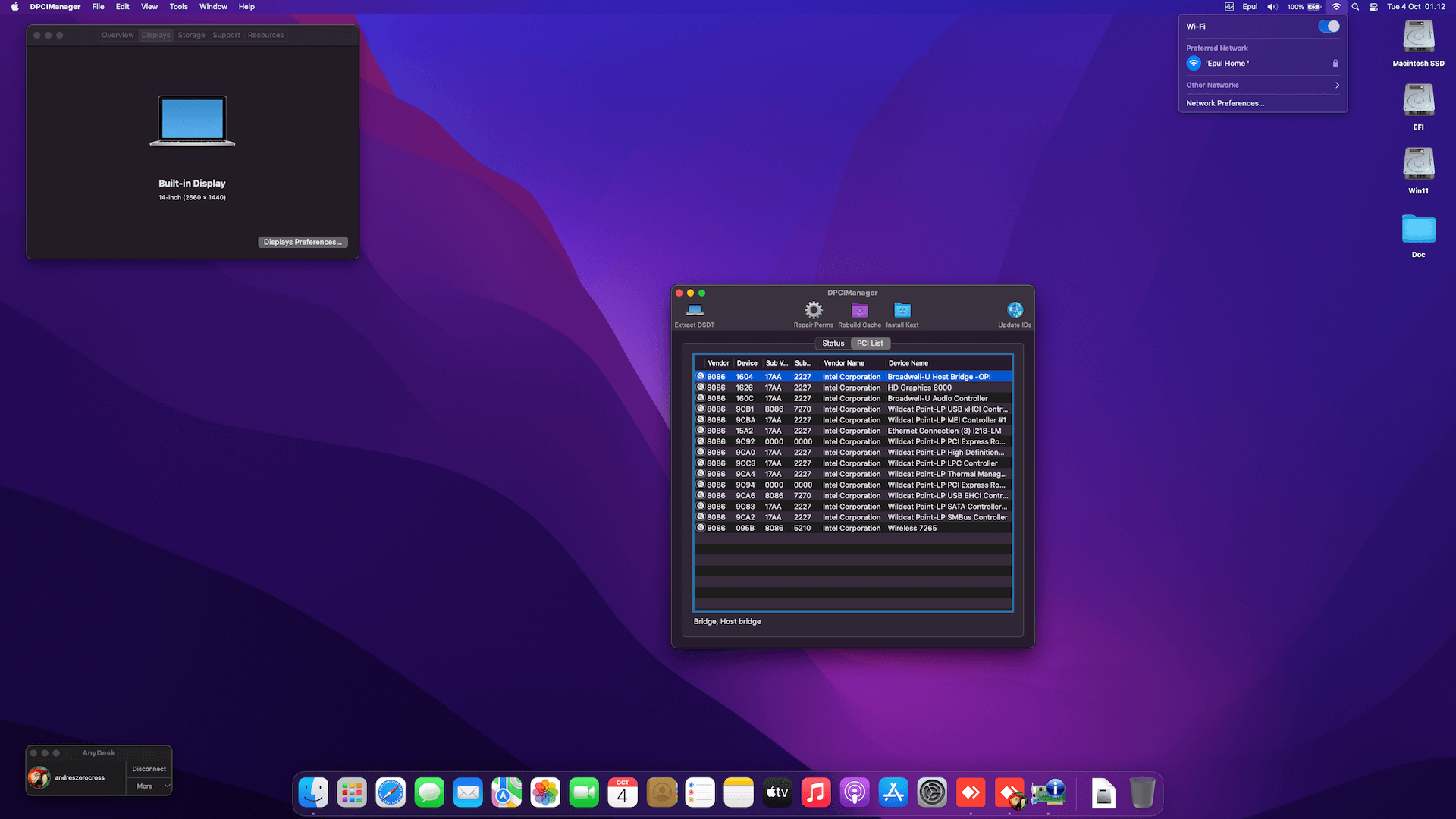This screenshot has width=1456, height=819.
Task: Open the View menu
Action: coord(149,7)
